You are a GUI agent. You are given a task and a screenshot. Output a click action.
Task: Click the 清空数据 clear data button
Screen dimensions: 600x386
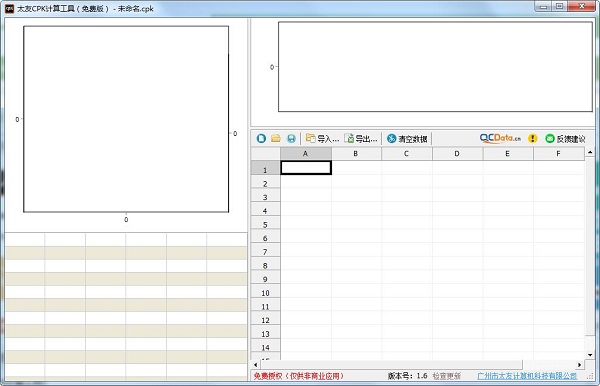[x=407, y=138]
